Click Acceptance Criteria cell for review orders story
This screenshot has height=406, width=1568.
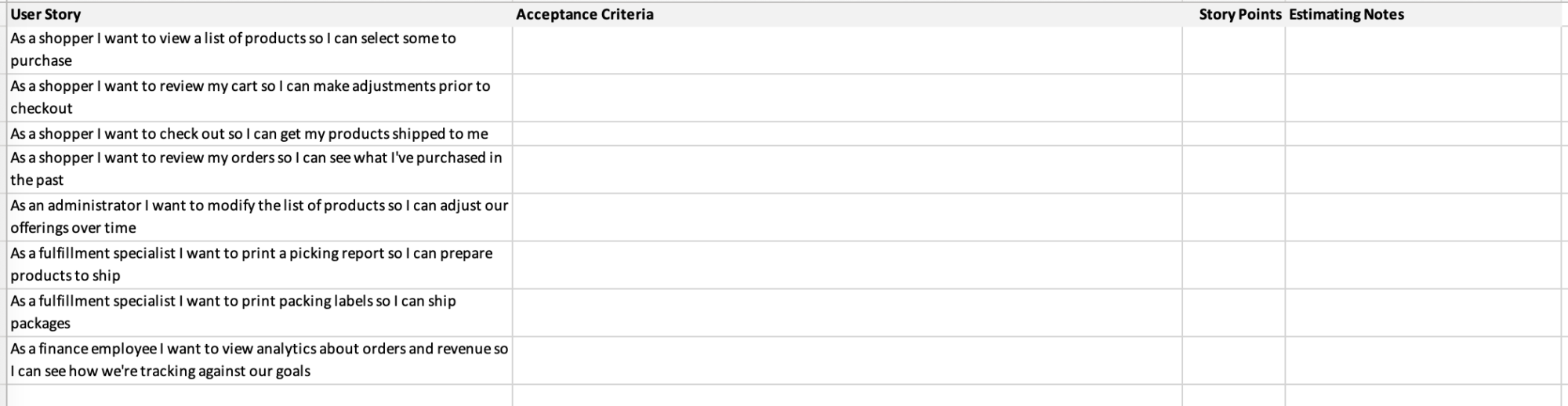pyautogui.click(x=847, y=169)
